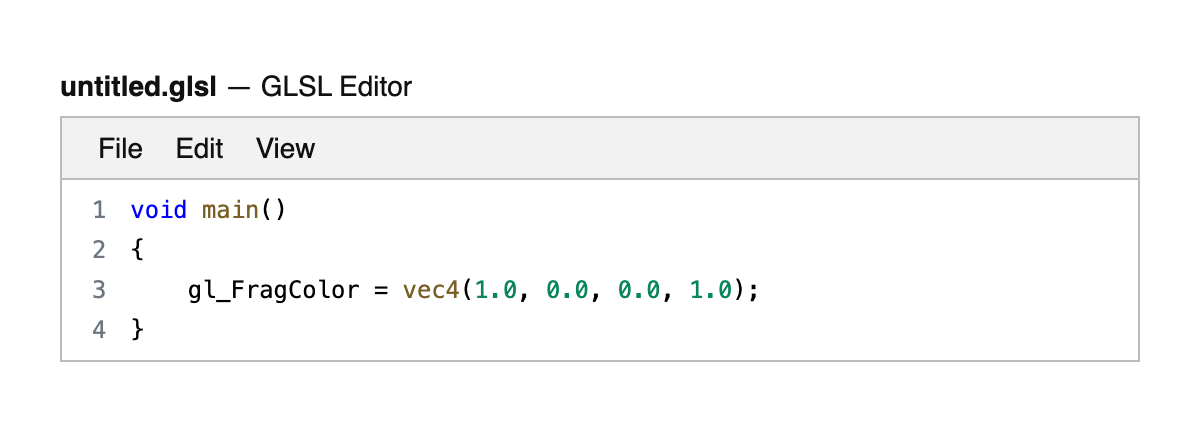Click the equals sign after gl_FragColor
Viewport: 1200px width, 430px height.
tap(381, 290)
